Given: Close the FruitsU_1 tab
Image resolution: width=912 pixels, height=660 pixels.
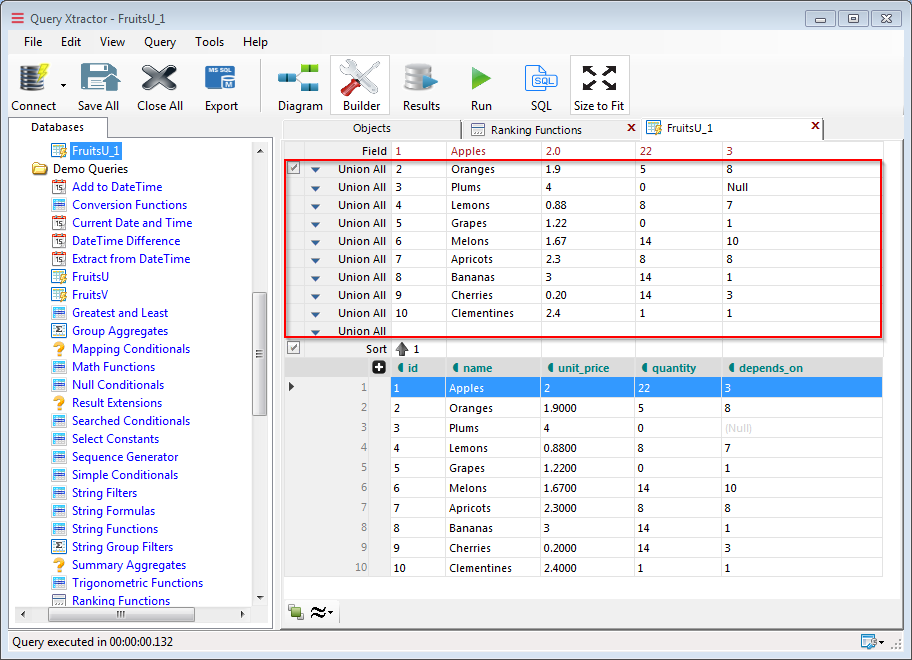Looking at the screenshot, I should pos(815,126).
